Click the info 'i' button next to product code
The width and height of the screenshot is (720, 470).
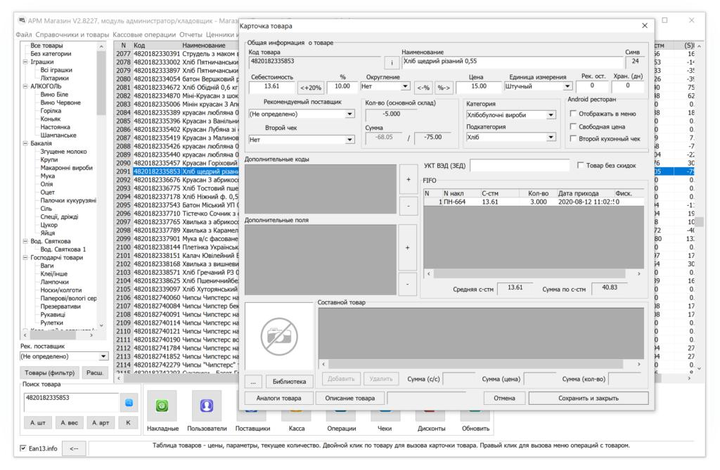click(391, 62)
